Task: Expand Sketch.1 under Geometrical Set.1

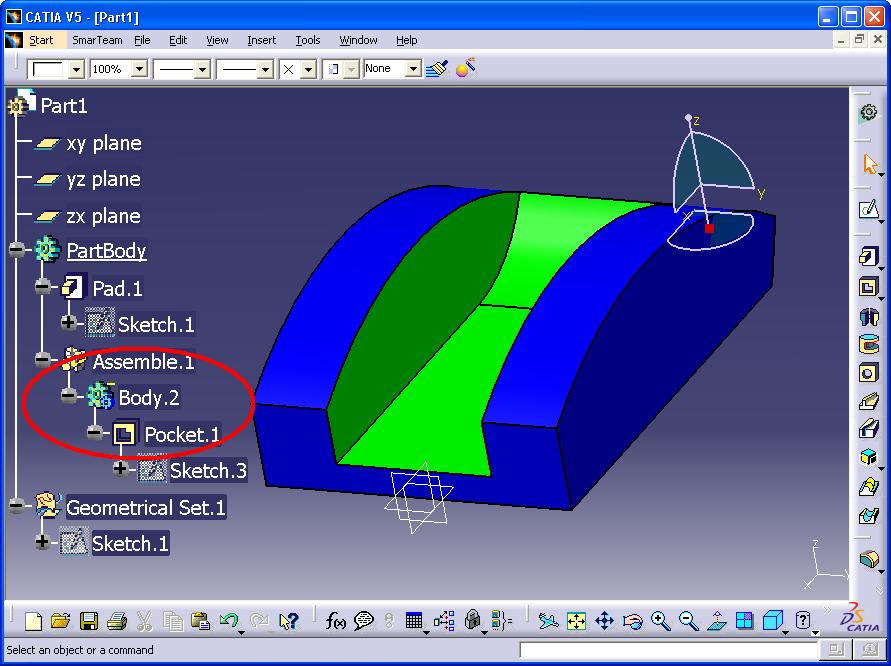Action: [x=42, y=542]
